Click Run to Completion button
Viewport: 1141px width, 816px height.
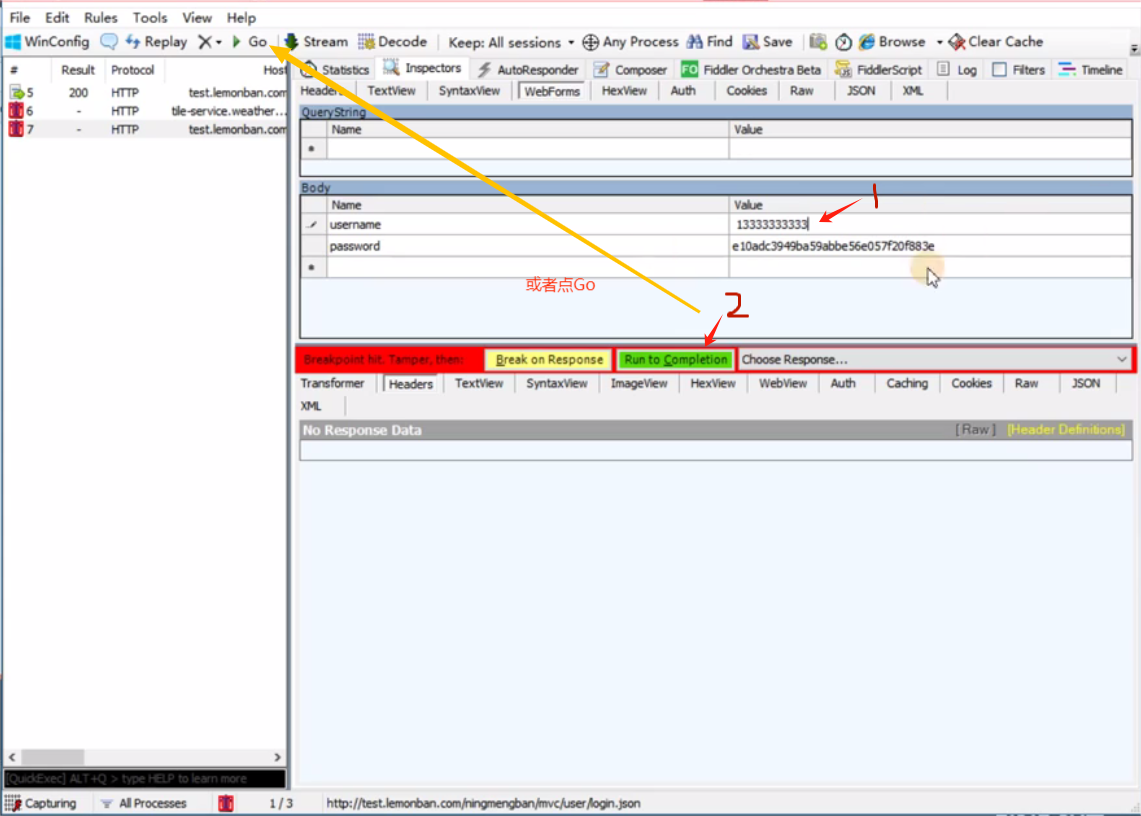(675, 359)
